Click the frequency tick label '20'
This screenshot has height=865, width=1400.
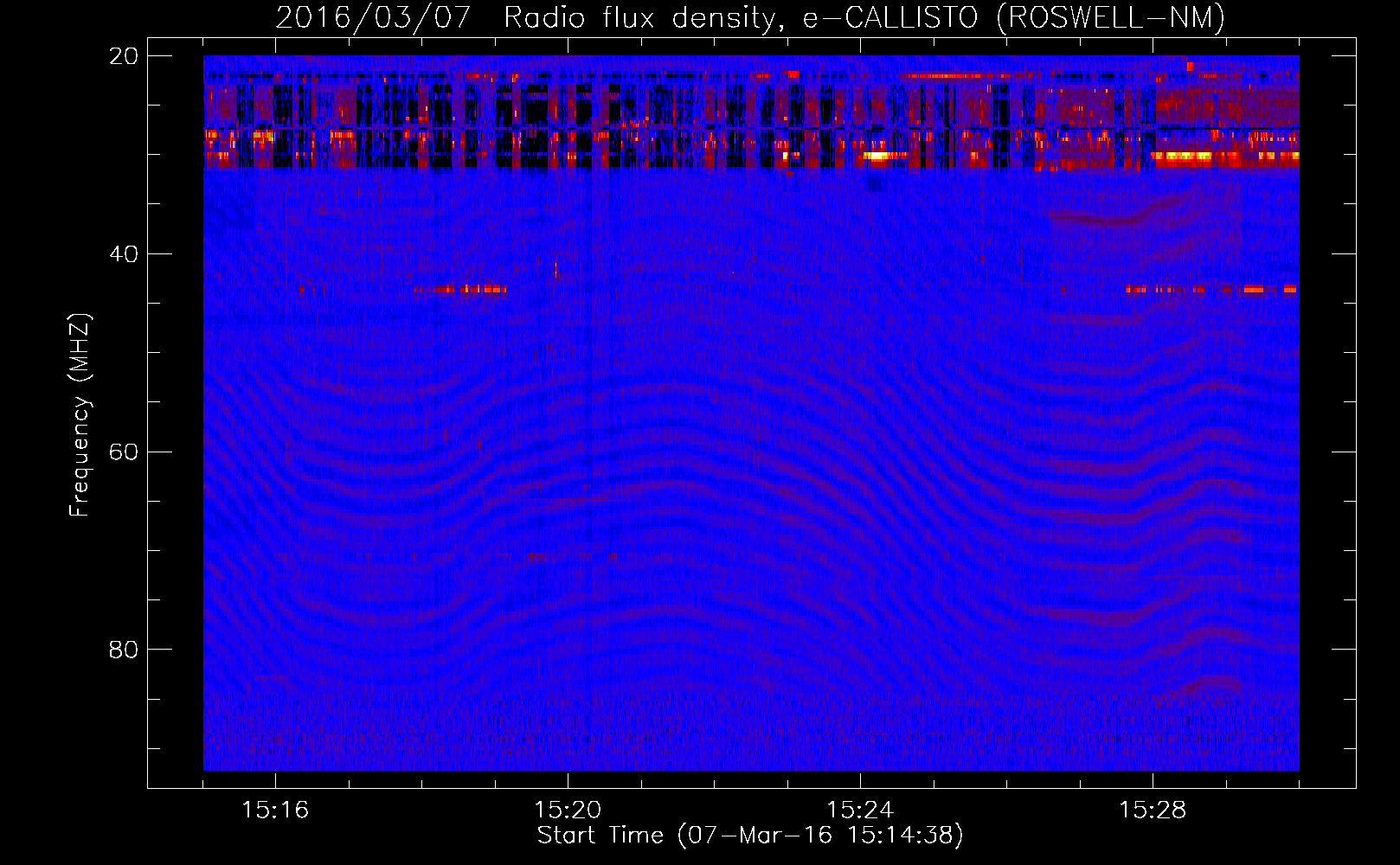[x=124, y=56]
